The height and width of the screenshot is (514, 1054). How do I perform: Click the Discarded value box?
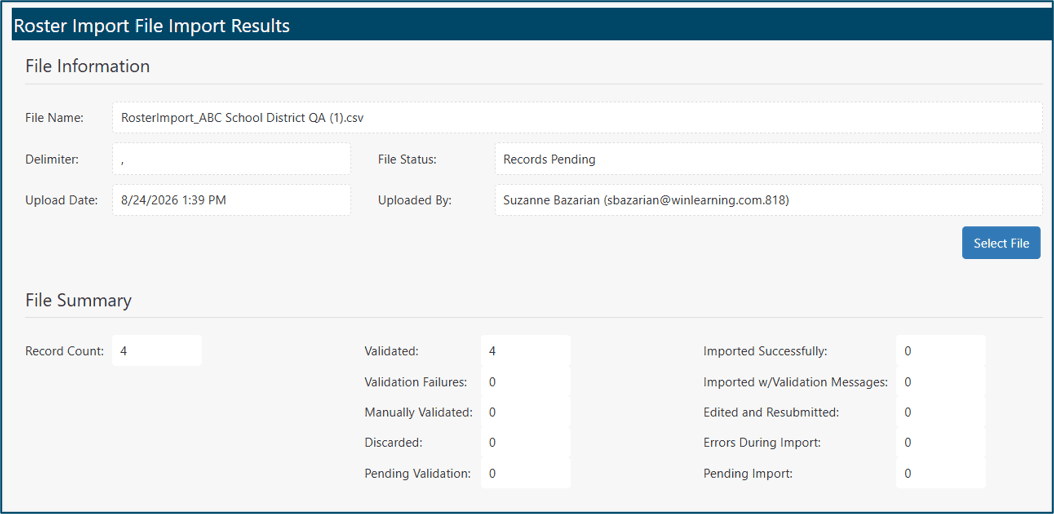[x=526, y=443]
